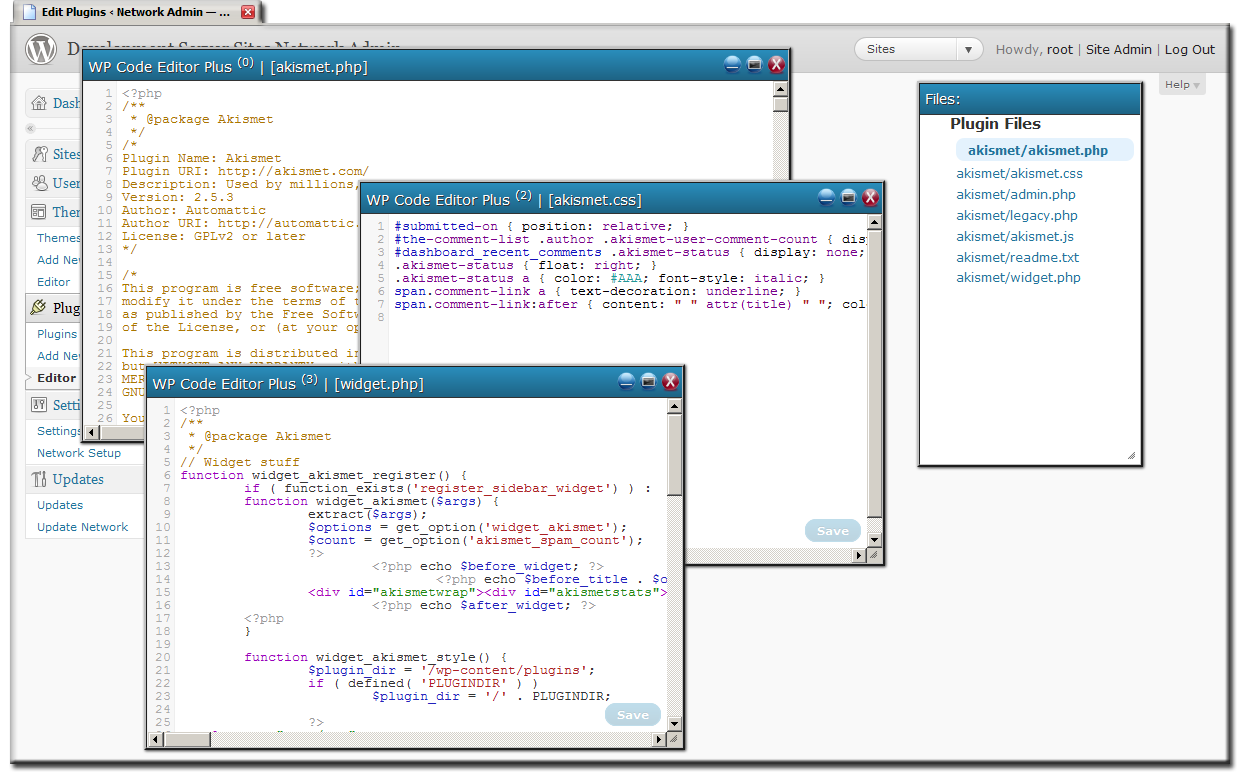Open Network Setup under Settings
Image resolution: width=1244 pixels, height=782 pixels.
pos(79,453)
